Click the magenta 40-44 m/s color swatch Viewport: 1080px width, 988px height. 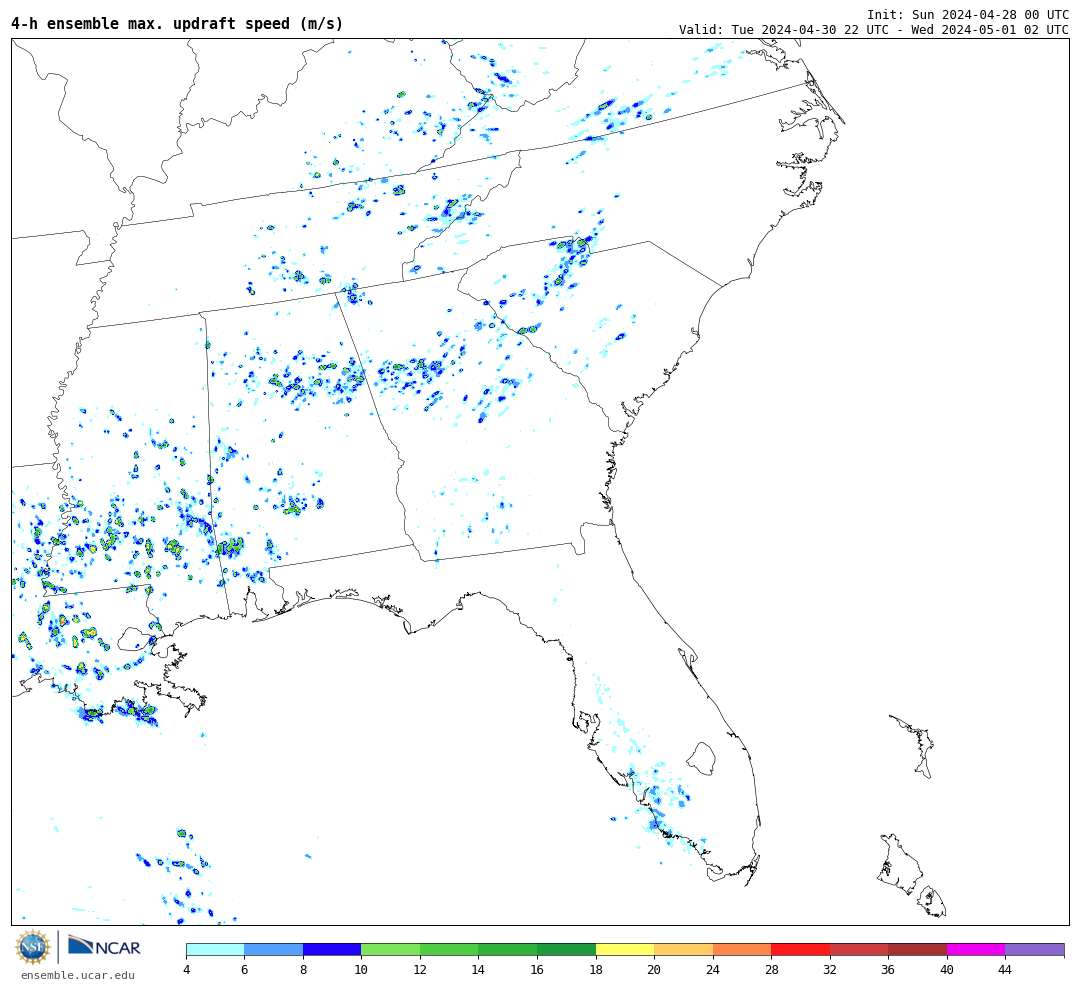click(x=976, y=949)
